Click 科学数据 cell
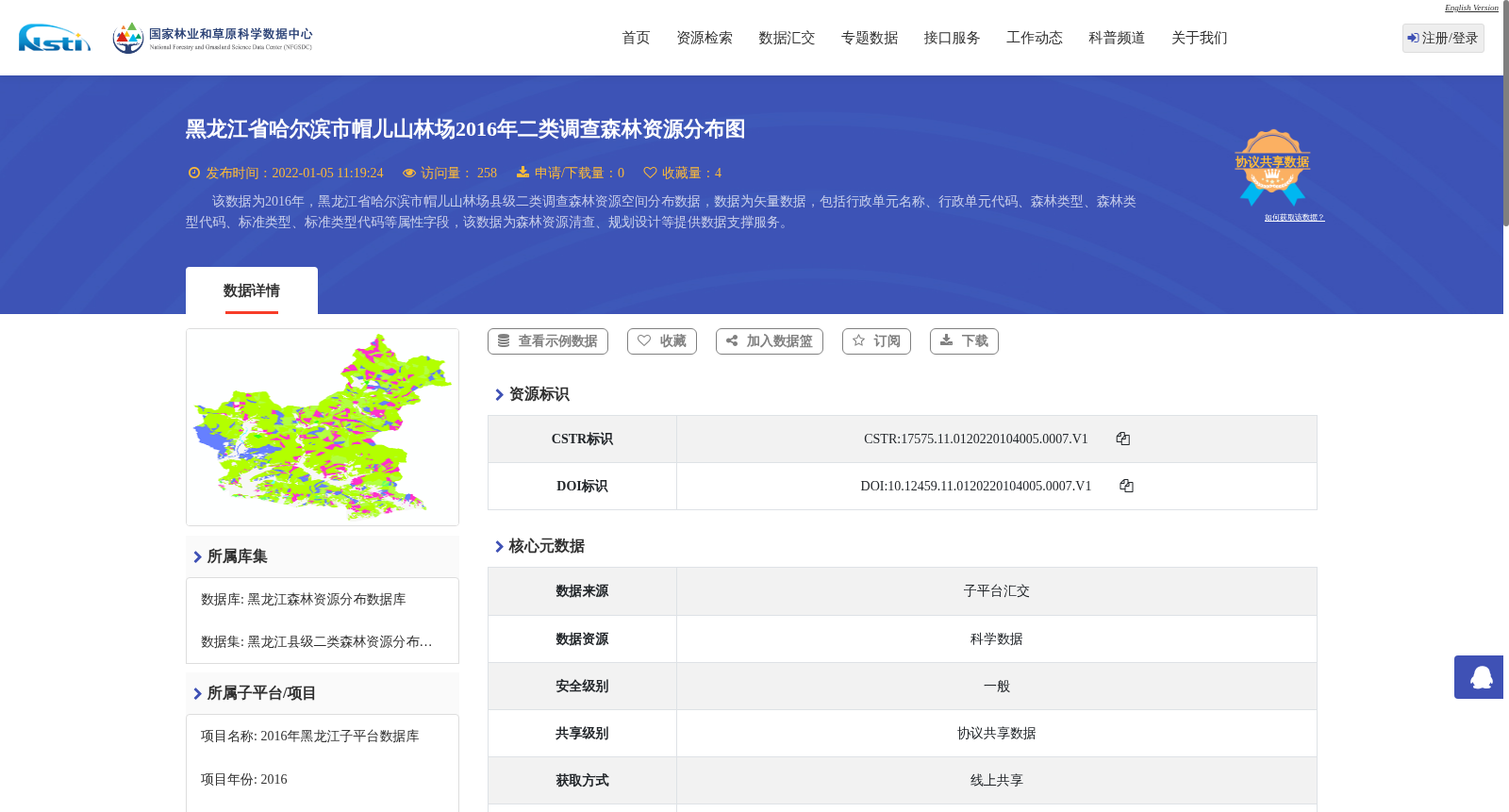The height and width of the screenshot is (812, 1509). [x=997, y=639]
